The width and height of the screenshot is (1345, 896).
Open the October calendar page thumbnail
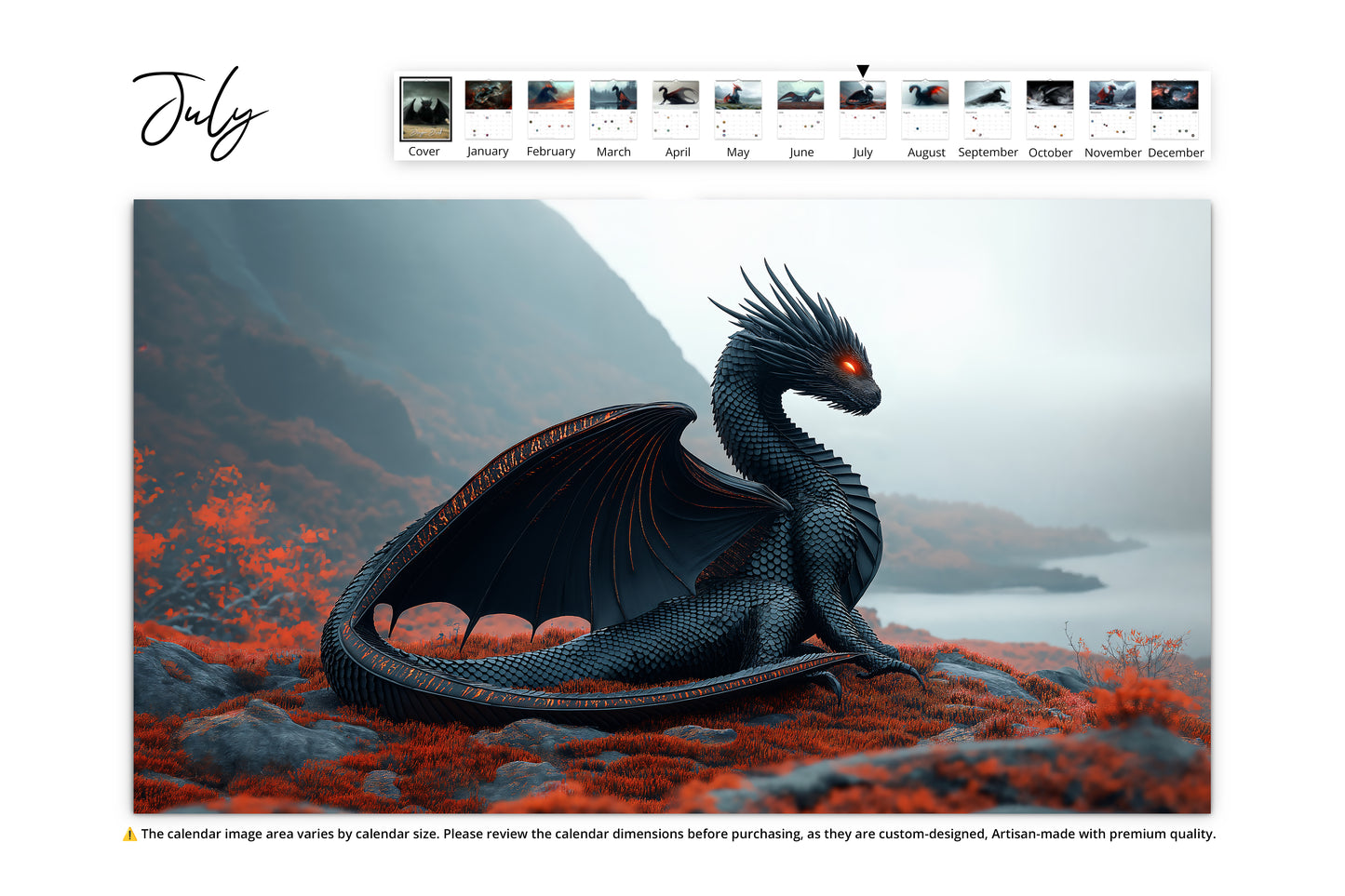coord(1050,110)
